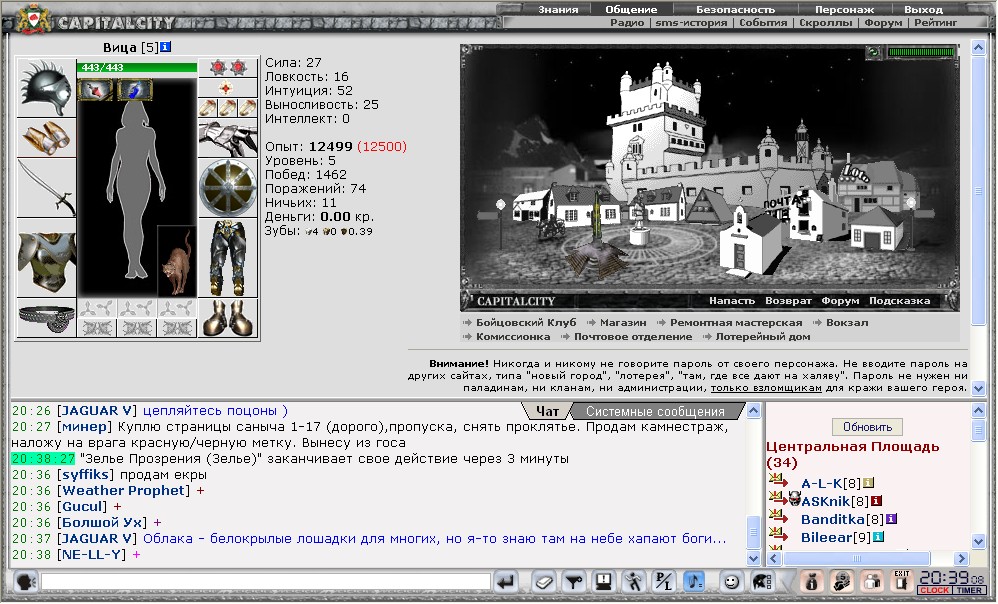Click the EXIT door icon

[902, 582]
